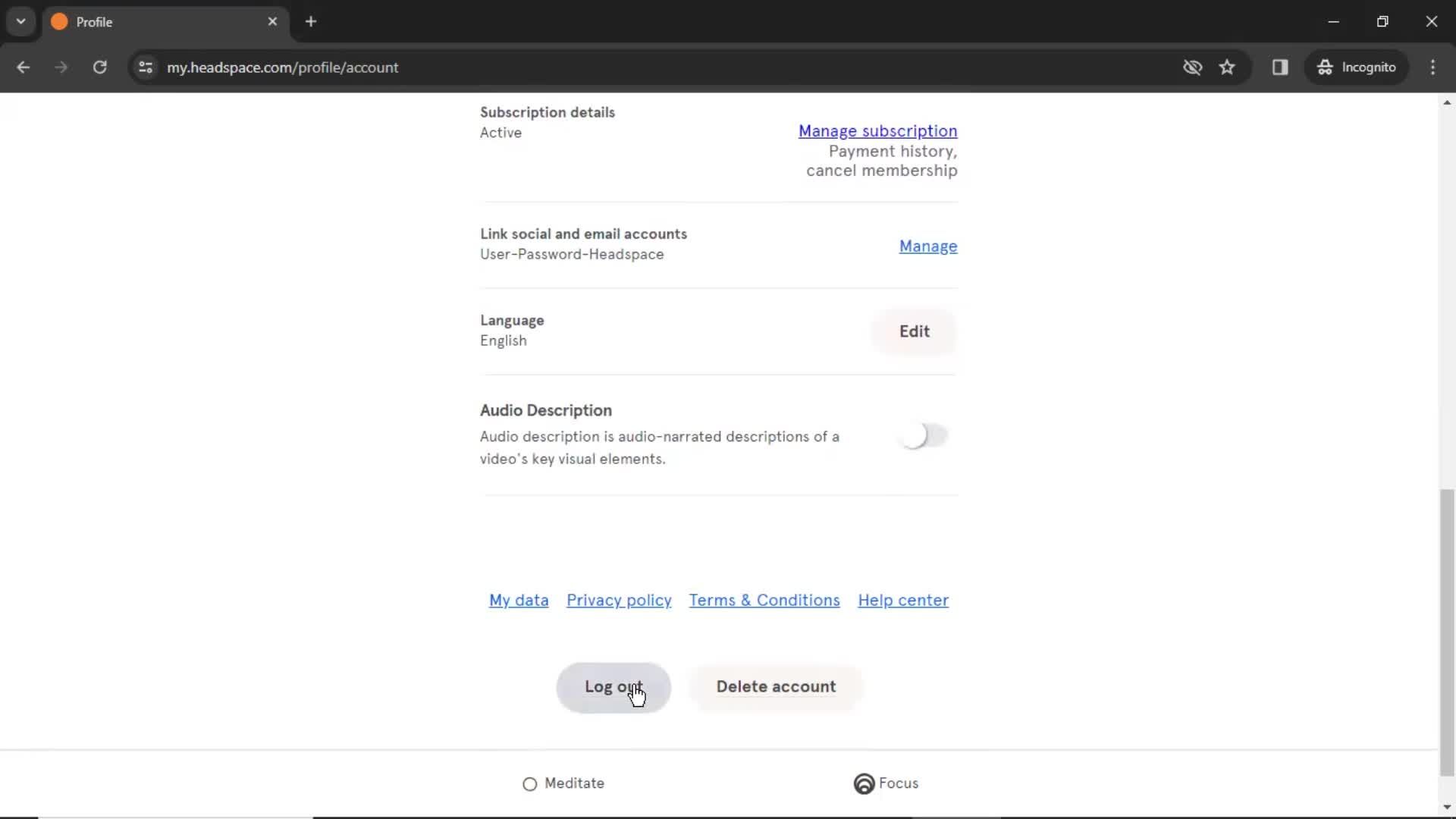Click the Manage social accounts link
This screenshot has width=1456, height=819.
[x=928, y=245]
